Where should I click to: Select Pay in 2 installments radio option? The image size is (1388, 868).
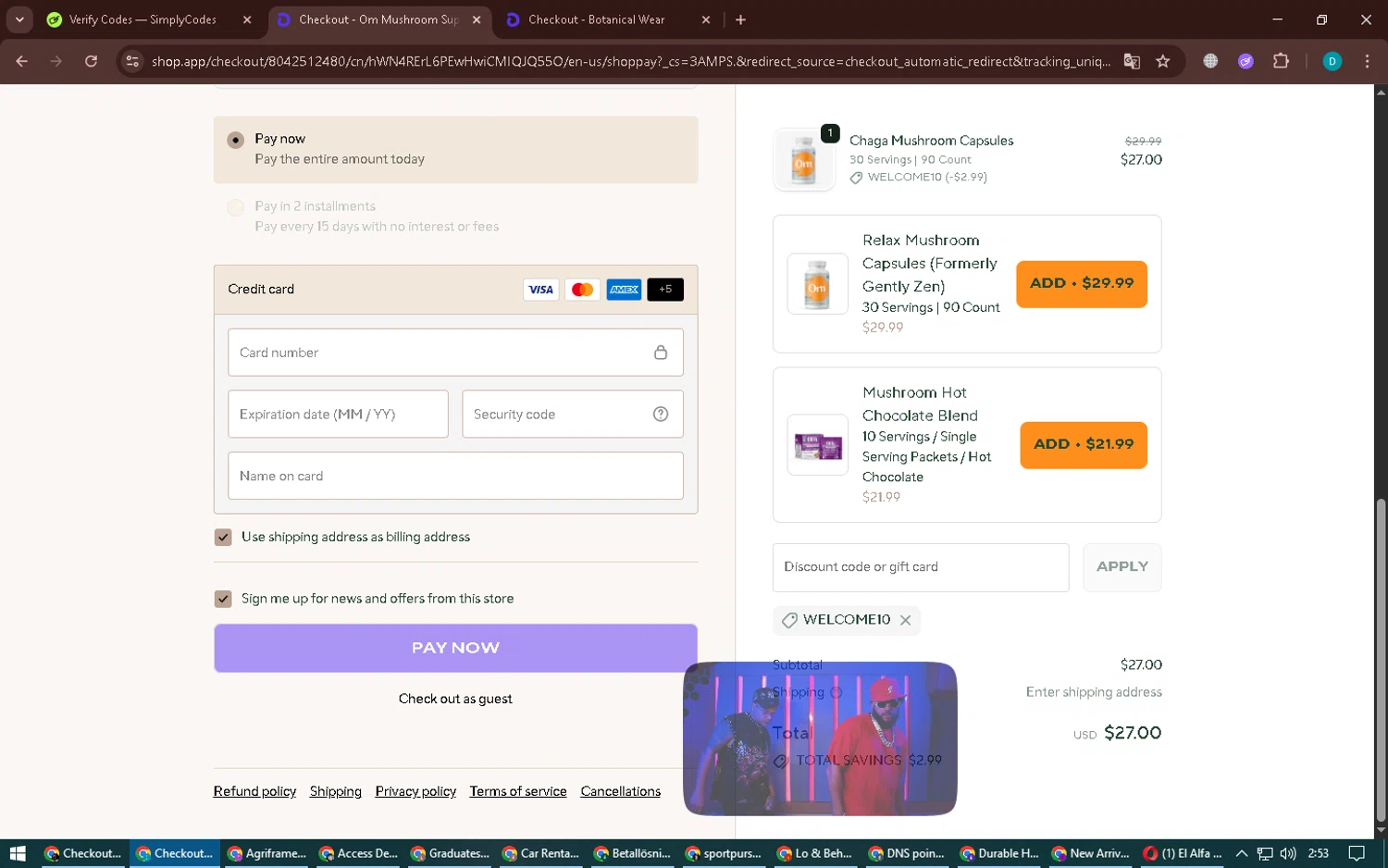[x=235, y=207]
